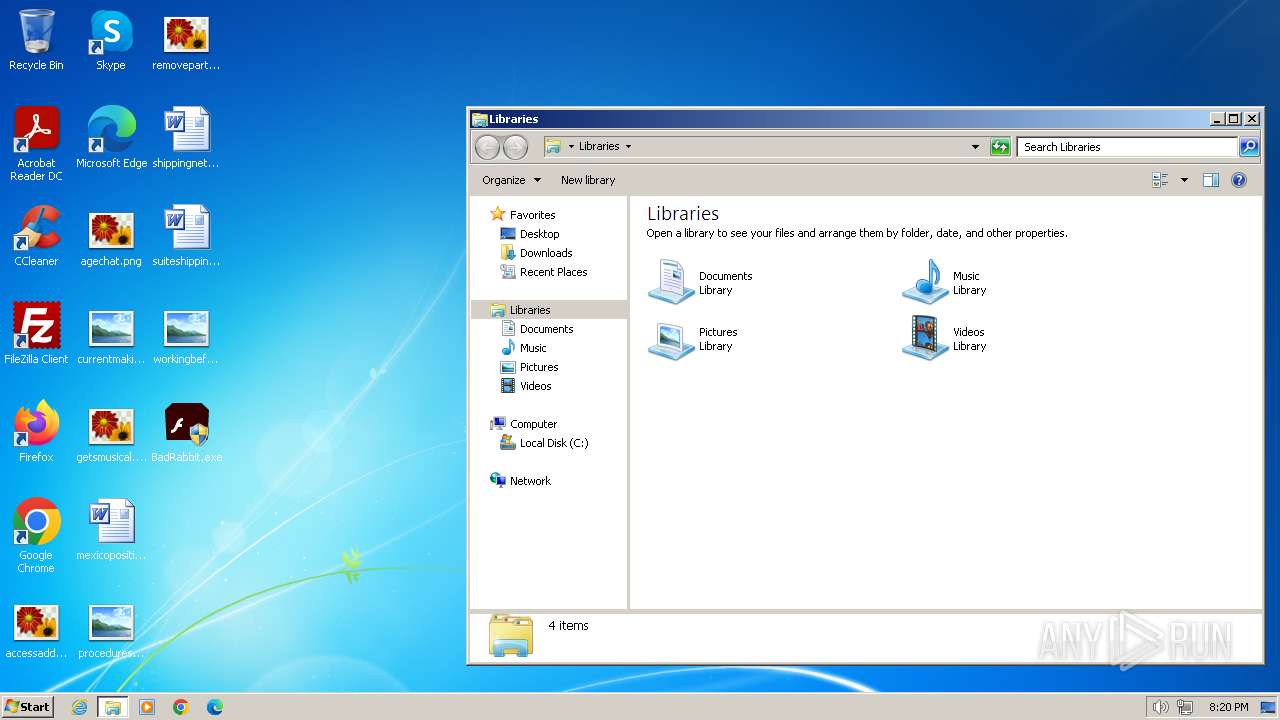Open the Videos library in main pane

click(944, 338)
